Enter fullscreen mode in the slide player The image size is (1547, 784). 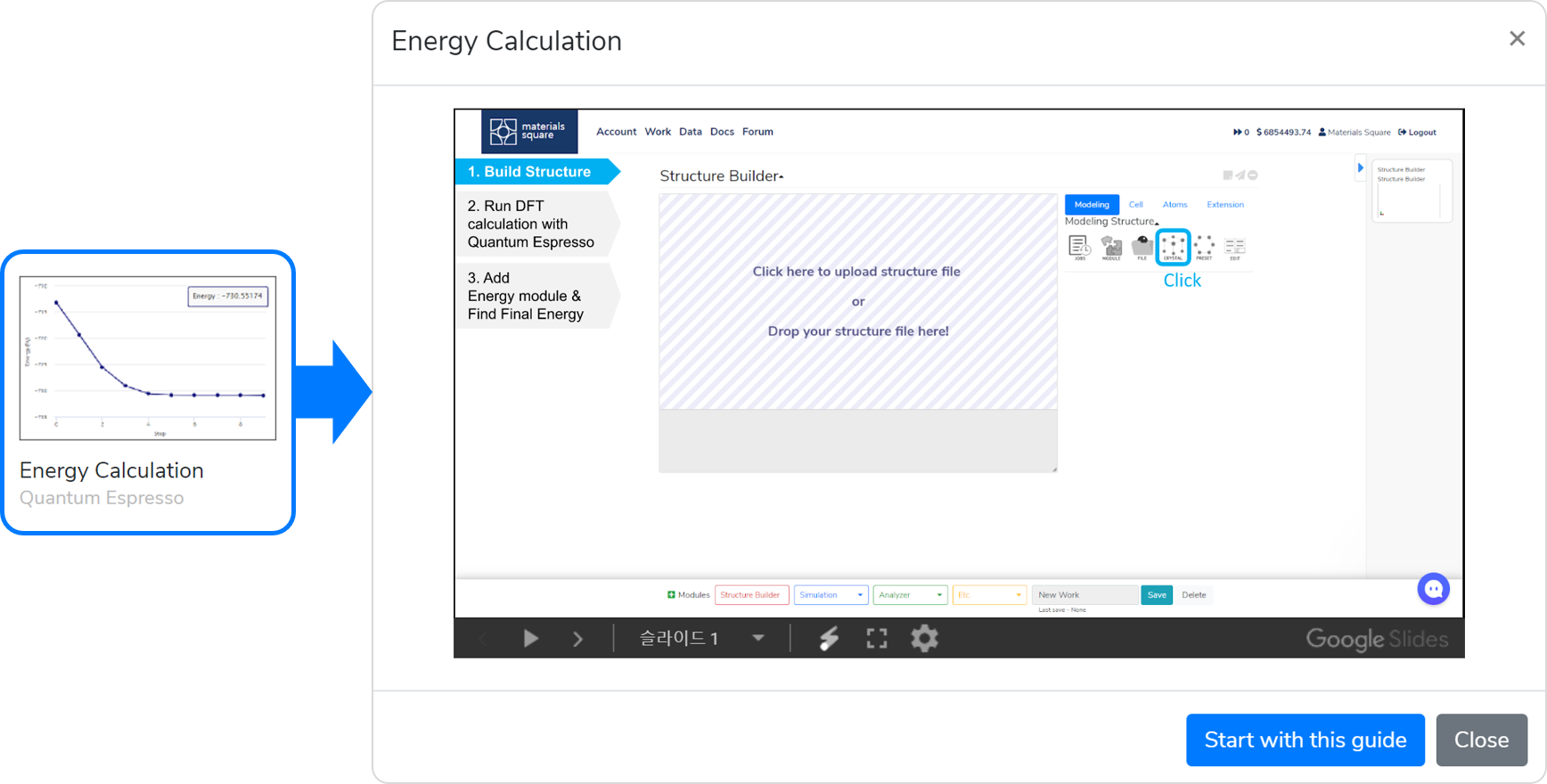click(x=877, y=638)
